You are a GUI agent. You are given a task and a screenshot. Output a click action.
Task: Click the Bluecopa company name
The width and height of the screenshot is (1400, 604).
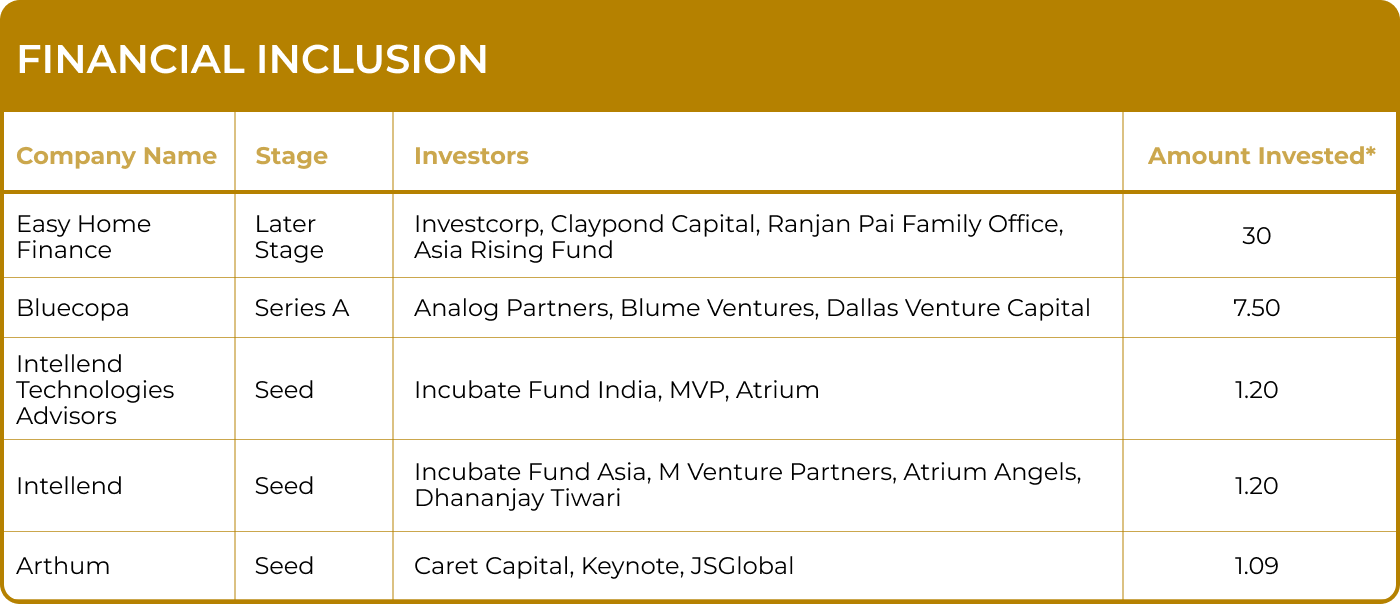73,308
